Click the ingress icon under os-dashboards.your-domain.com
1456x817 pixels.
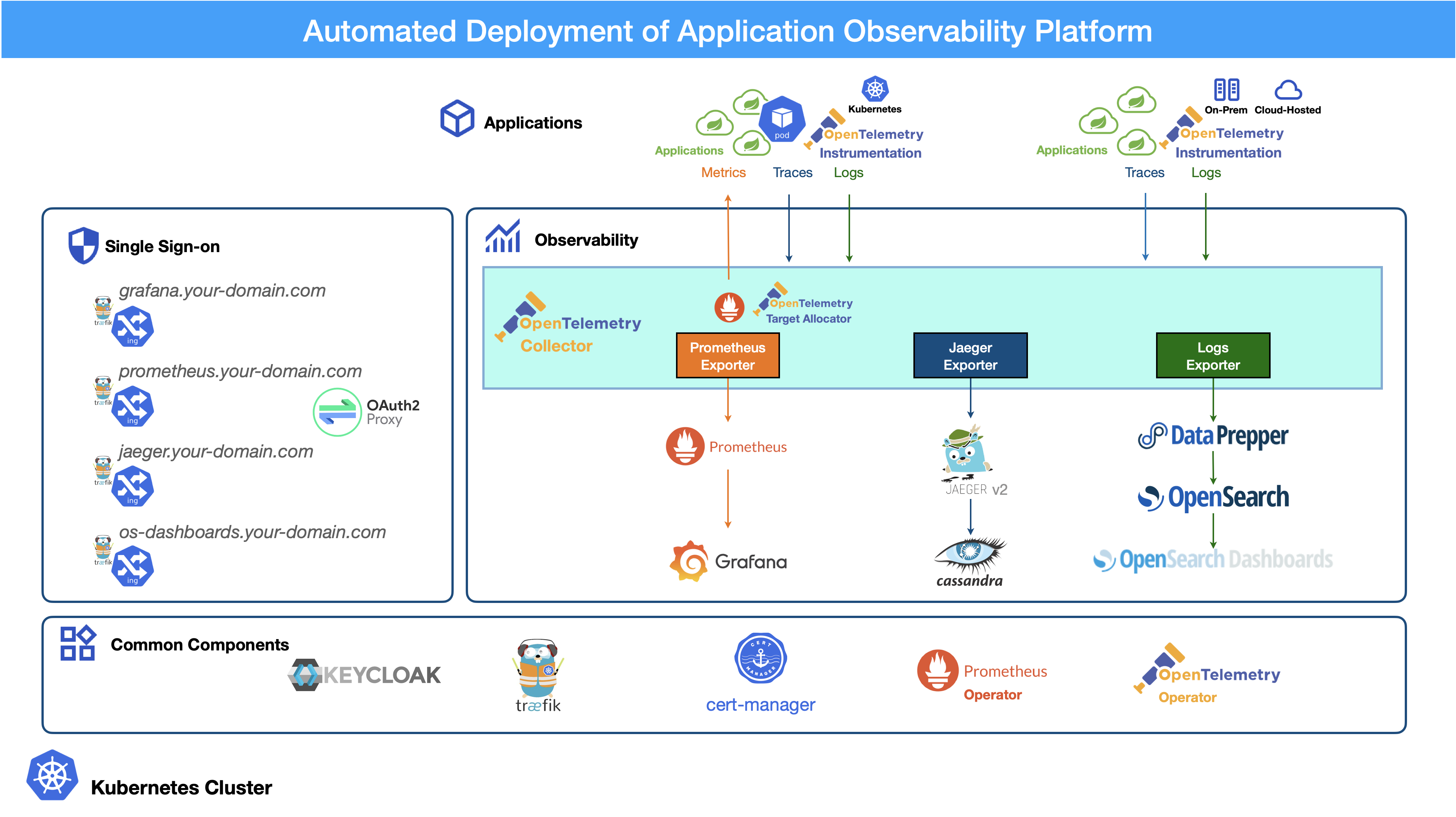pyautogui.click(x=132, y=565)
